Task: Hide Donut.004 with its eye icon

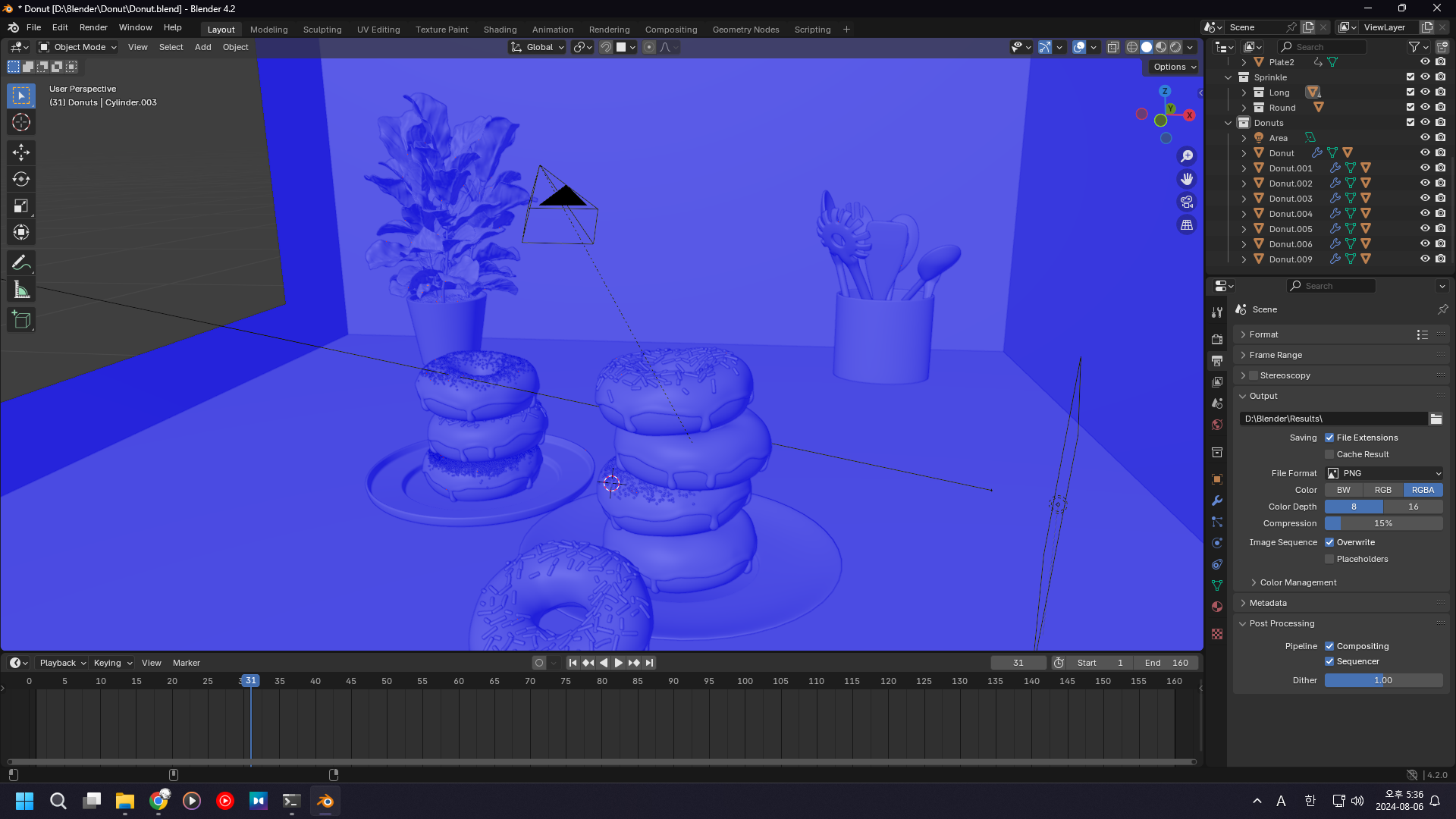Action: tap(1425, 213)
